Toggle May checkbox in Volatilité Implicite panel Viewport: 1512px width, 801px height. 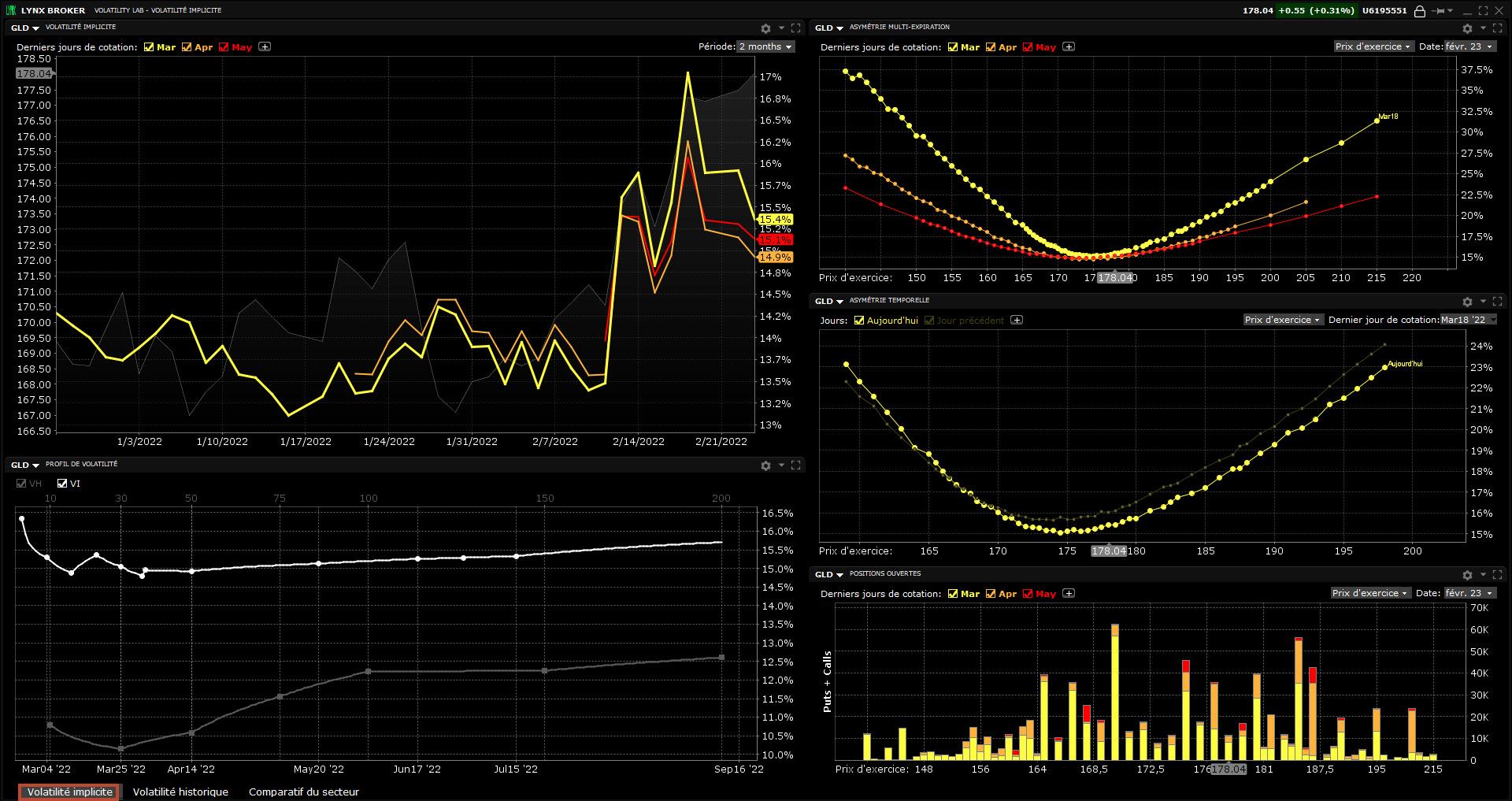224,46
